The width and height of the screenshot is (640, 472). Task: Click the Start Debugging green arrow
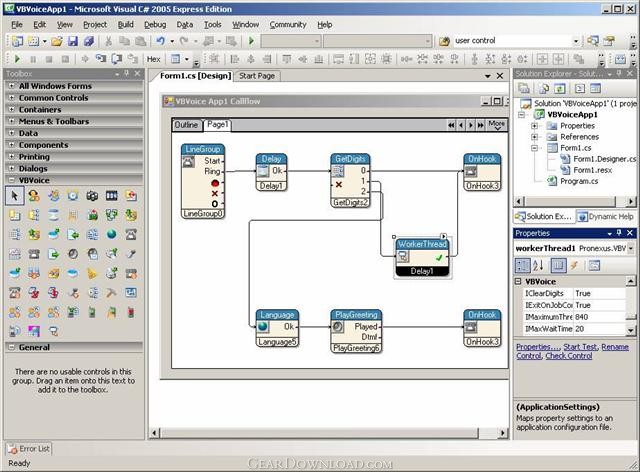coord(251,41)
